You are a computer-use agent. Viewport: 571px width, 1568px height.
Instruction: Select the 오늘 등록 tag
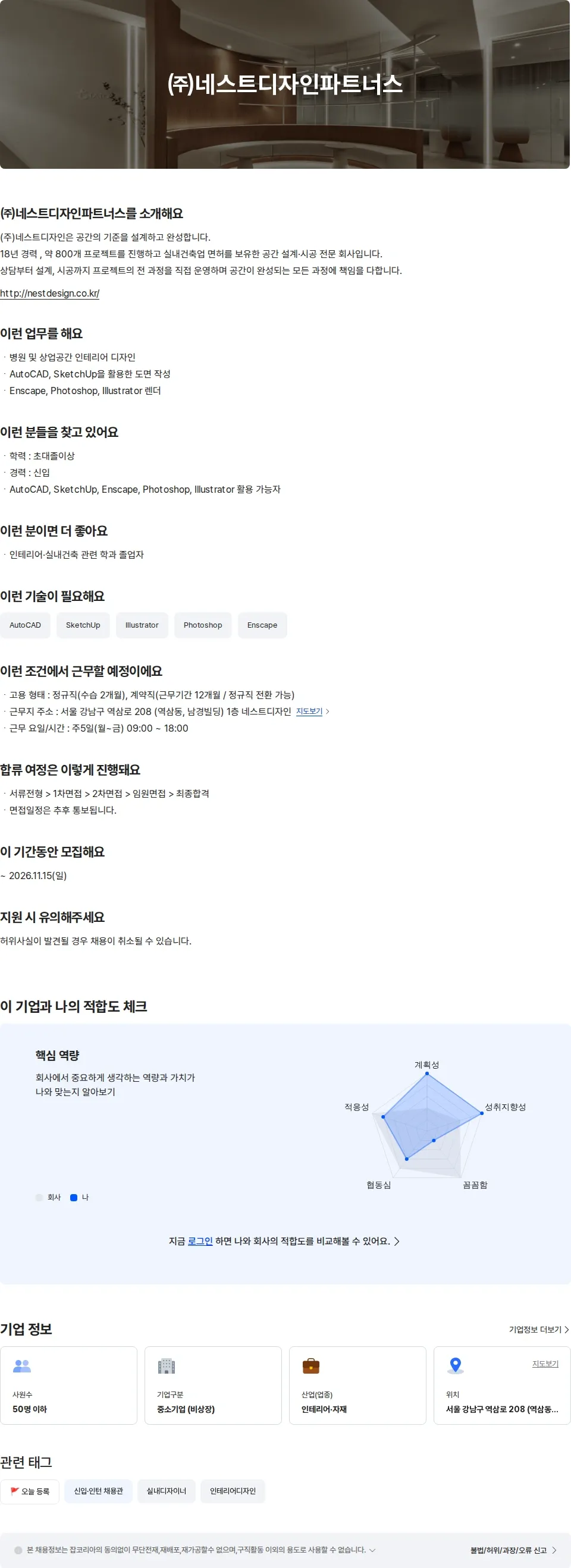[30, 1491]
